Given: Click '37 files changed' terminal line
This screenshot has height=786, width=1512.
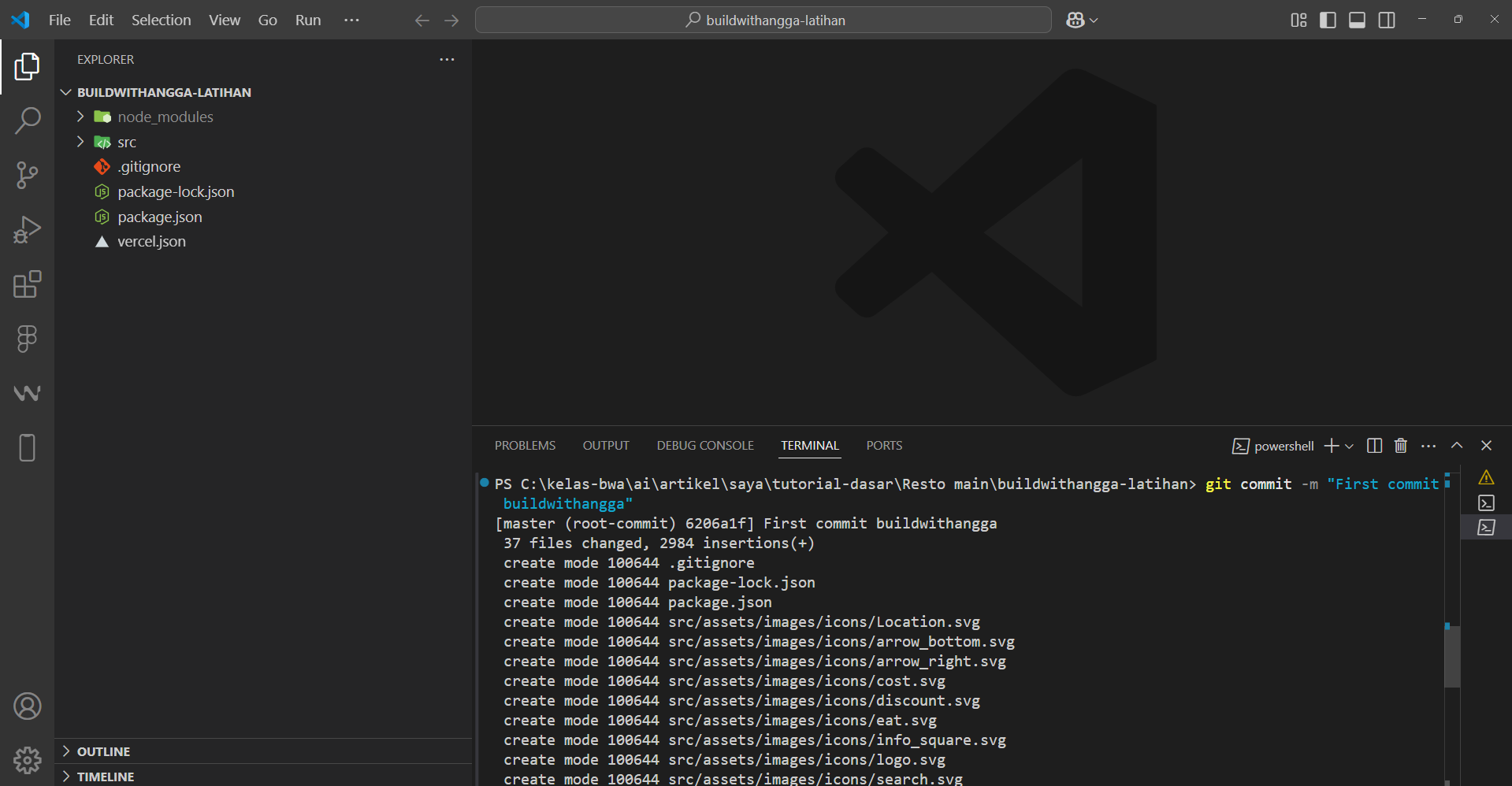Looking at the screenshot, I should [x=659, y=543].
